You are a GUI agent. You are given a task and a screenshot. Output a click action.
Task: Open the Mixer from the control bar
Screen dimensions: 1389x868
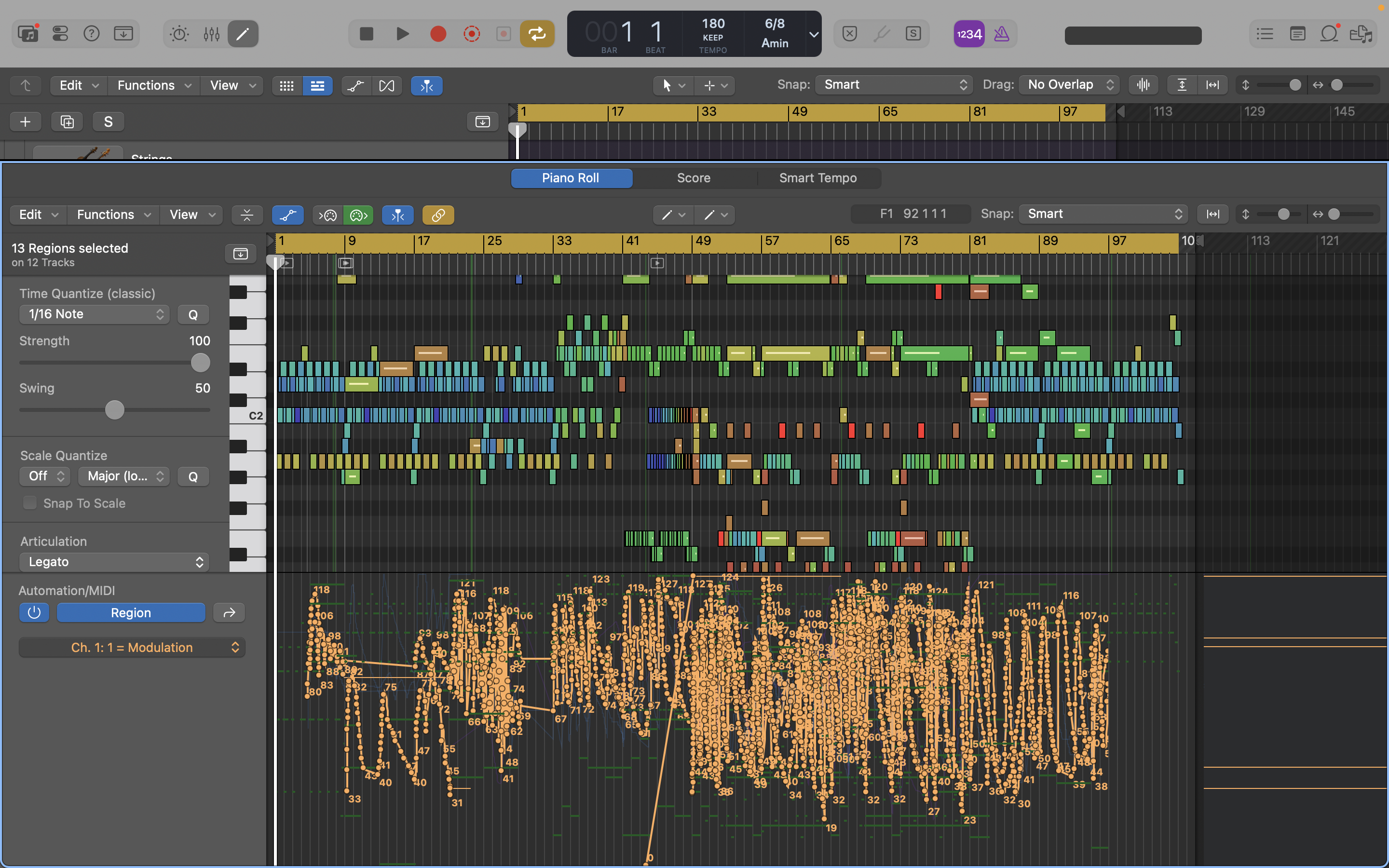(211, 34)
